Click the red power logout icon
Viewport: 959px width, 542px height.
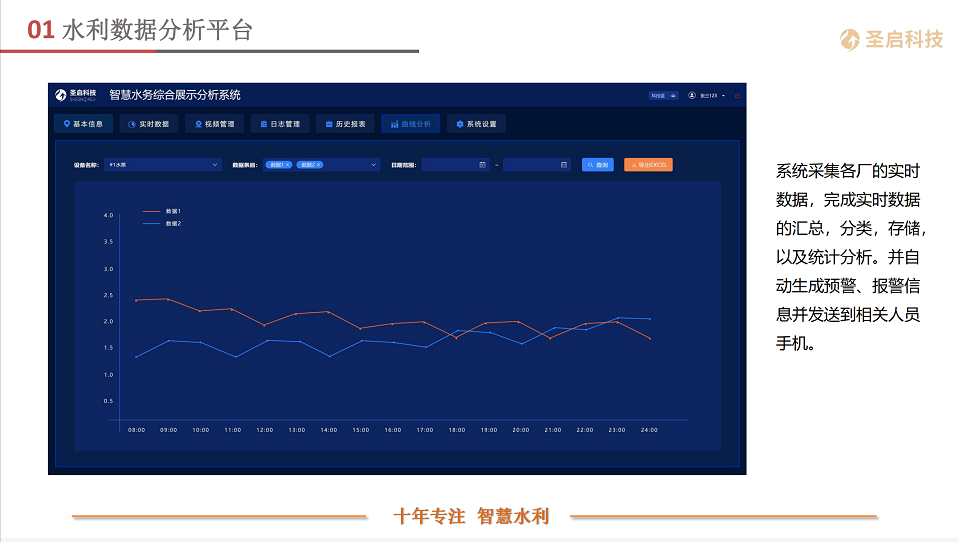pos(737,95)
